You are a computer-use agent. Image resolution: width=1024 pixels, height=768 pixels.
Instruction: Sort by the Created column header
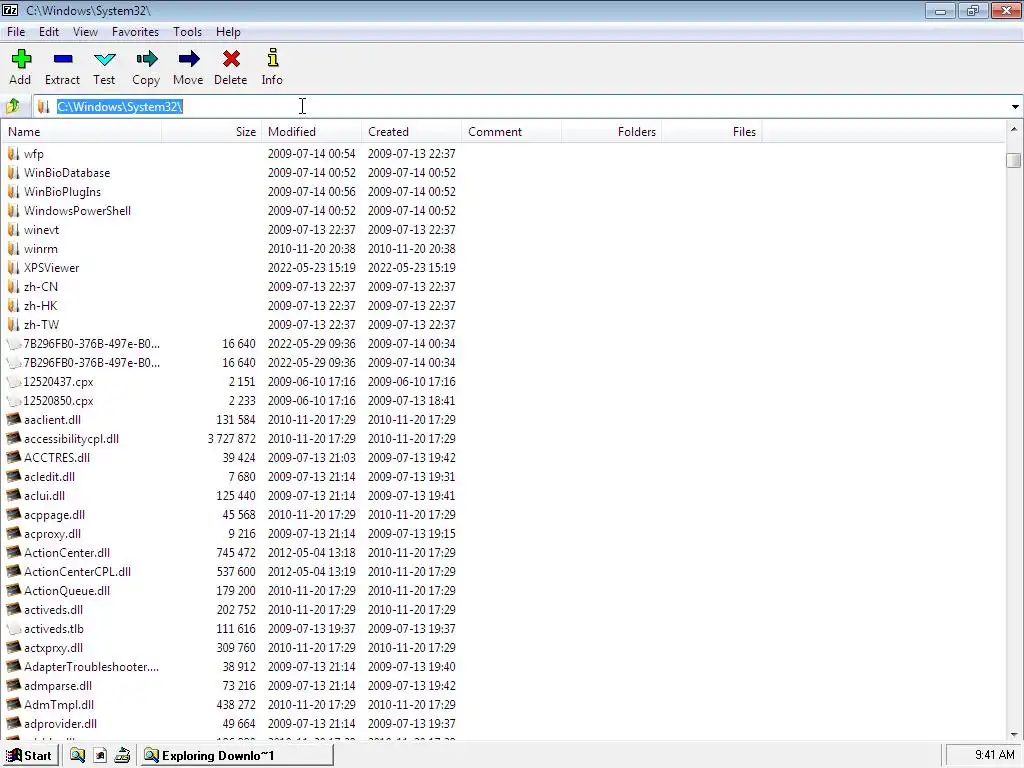(411, 131)
